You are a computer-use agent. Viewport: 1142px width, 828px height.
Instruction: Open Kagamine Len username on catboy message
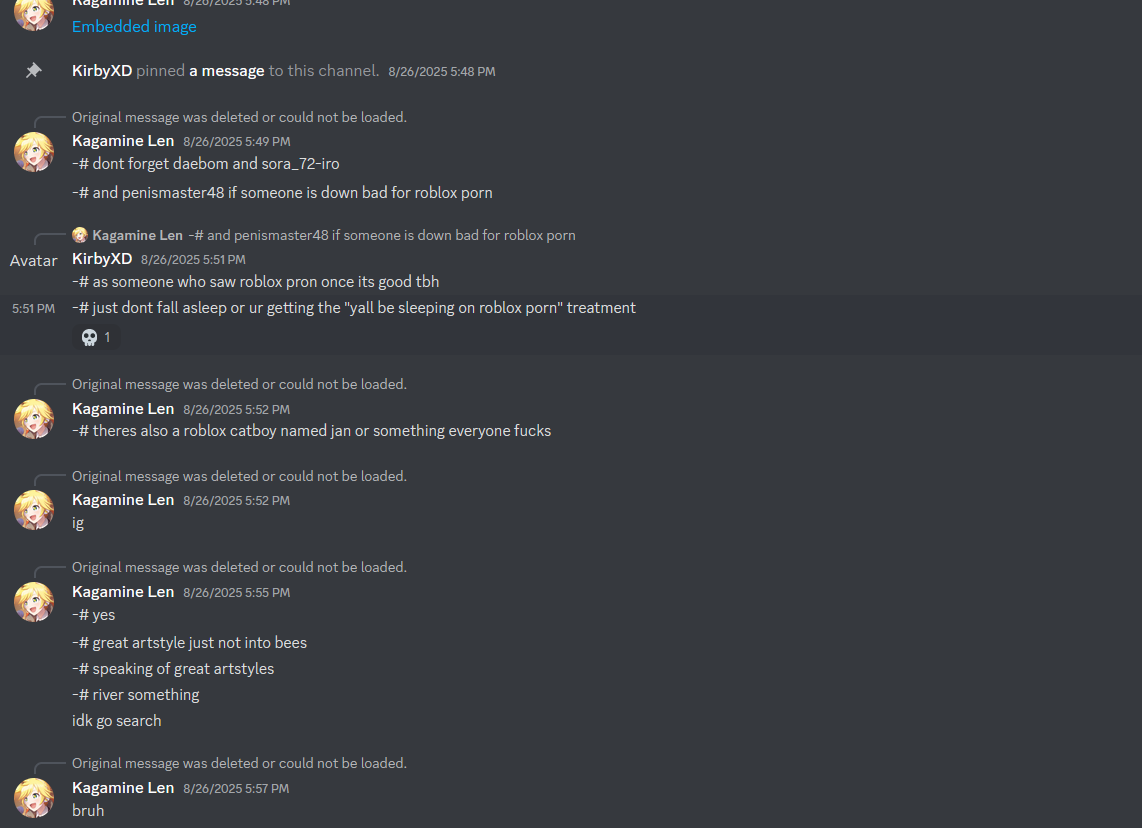123,409
